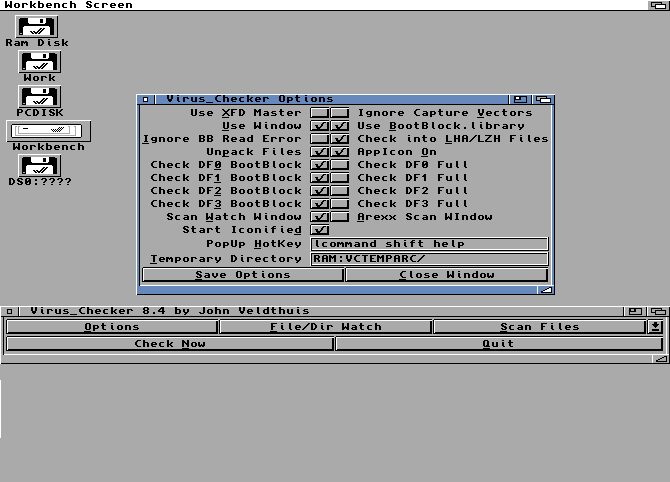The width and height of the screenshot is (670, 482).
Task: Toggle Use Window checkbox
Action: pyautogui.click(x=320, y=126)
